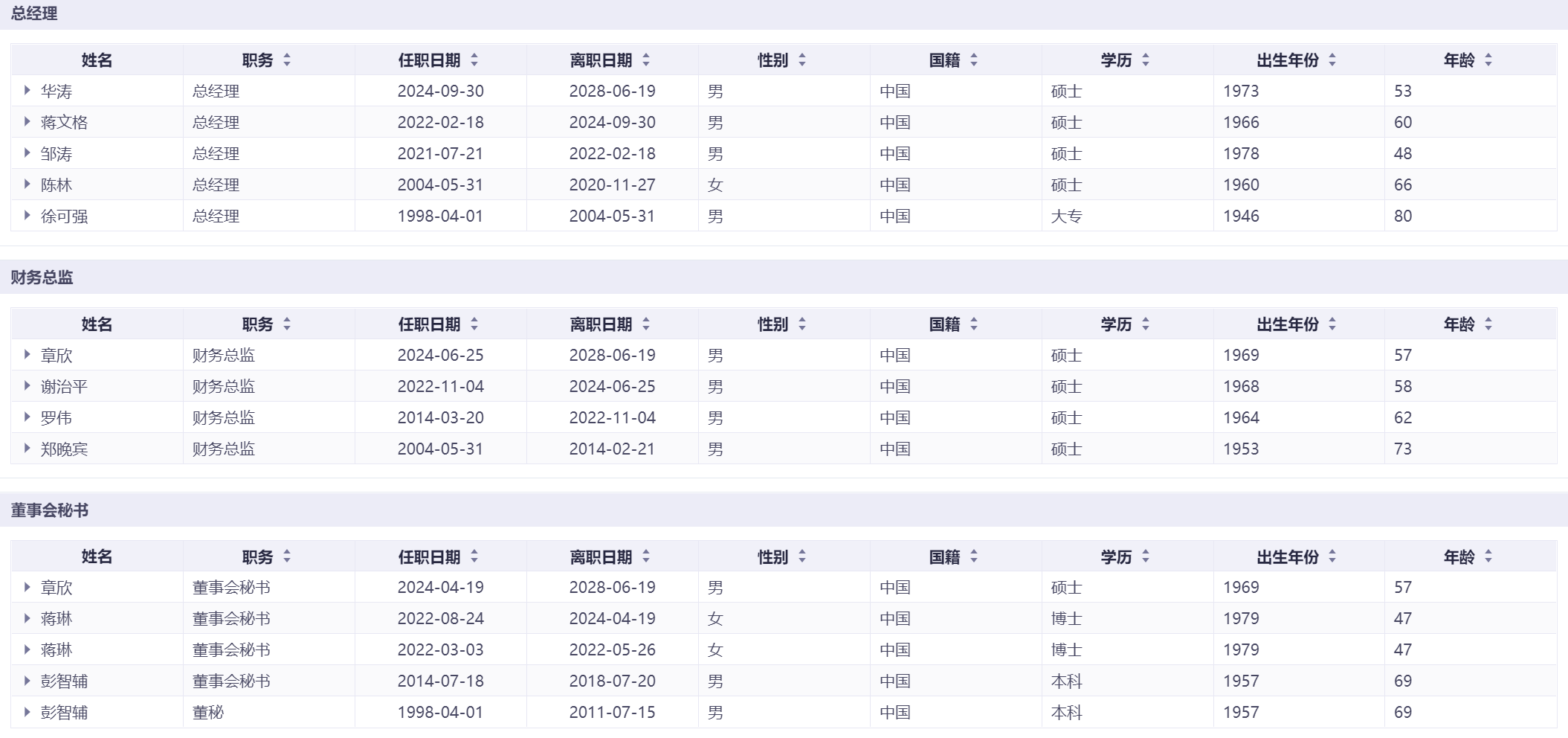1568x738 pixels.
Task: Sort 董事会秘书 table by 离职日期
Action: tap(646, 556)
